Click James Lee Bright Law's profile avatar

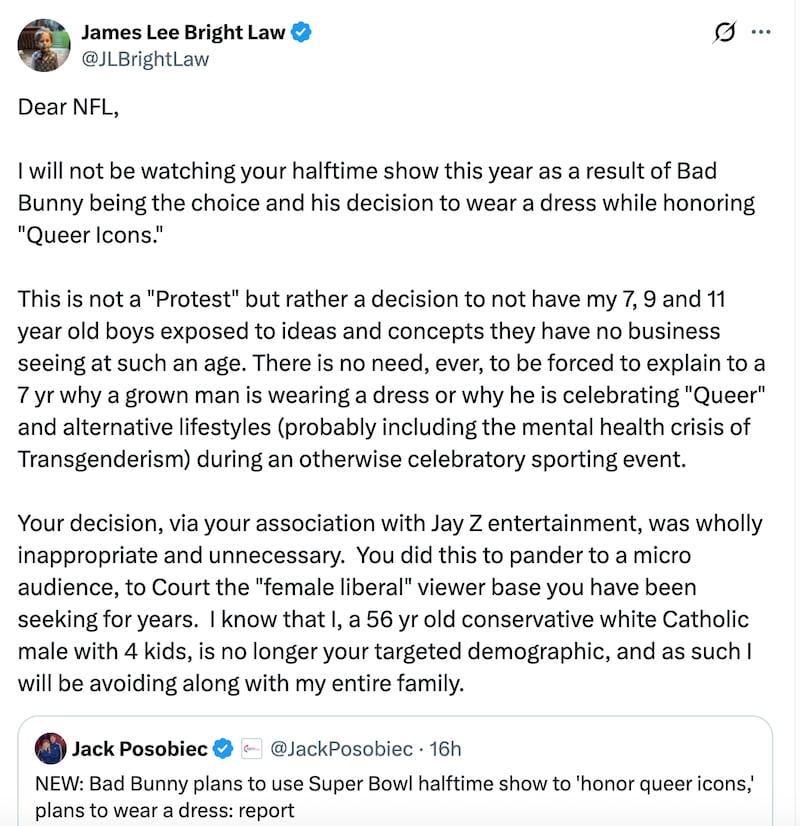pyautogui.click(x=43, y=45)
